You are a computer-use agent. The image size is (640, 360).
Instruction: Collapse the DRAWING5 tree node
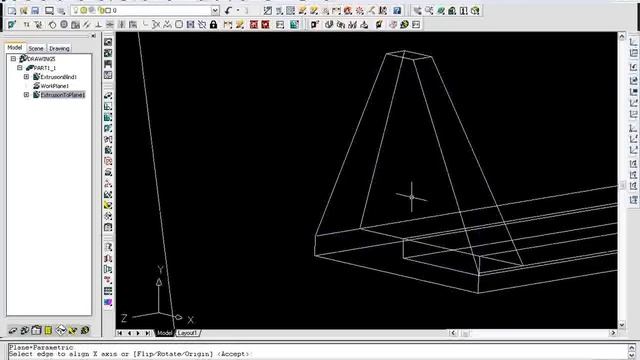click(13, 59)
